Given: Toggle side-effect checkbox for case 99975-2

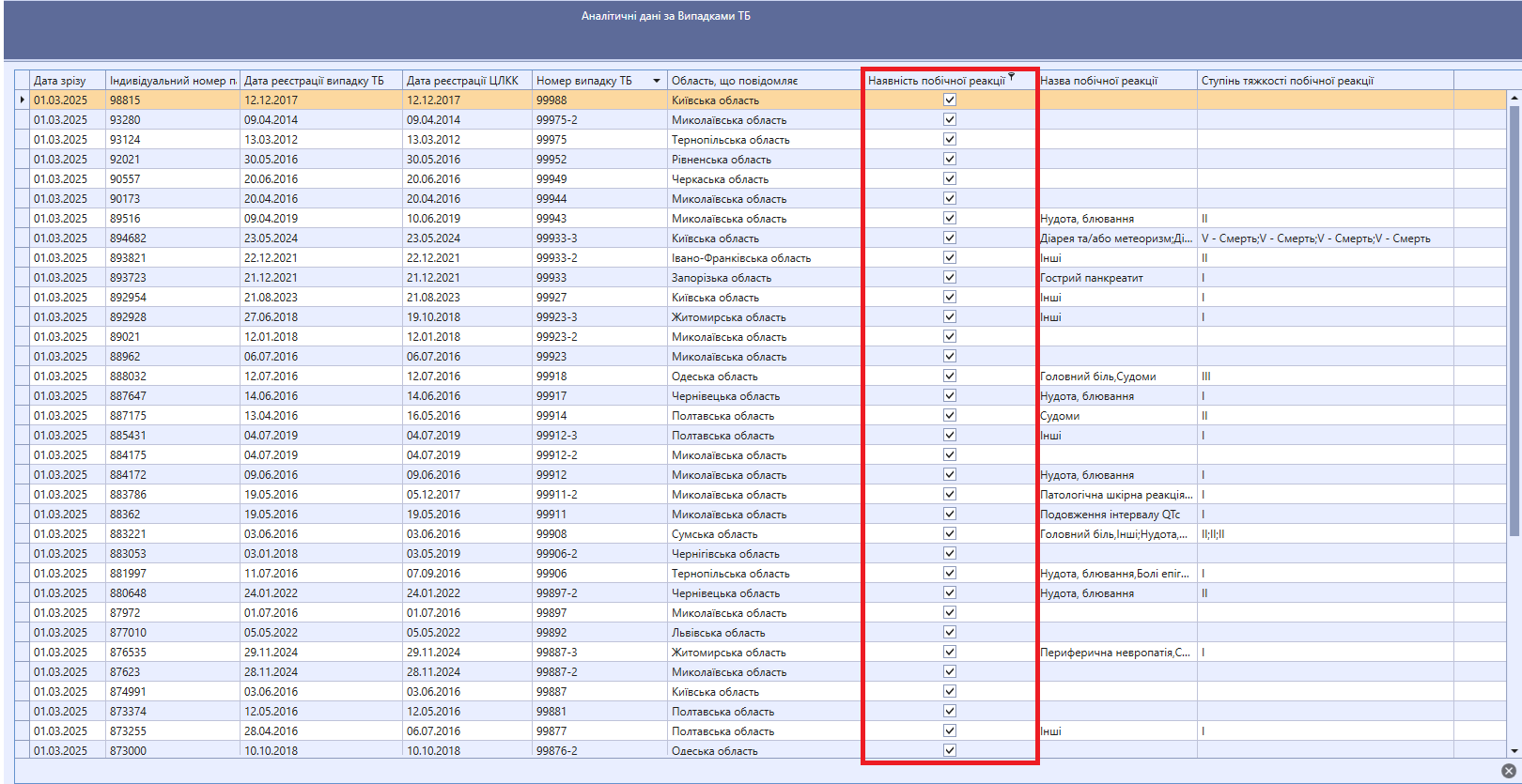Looking at the screenshot, I should (x=950, y=119).
